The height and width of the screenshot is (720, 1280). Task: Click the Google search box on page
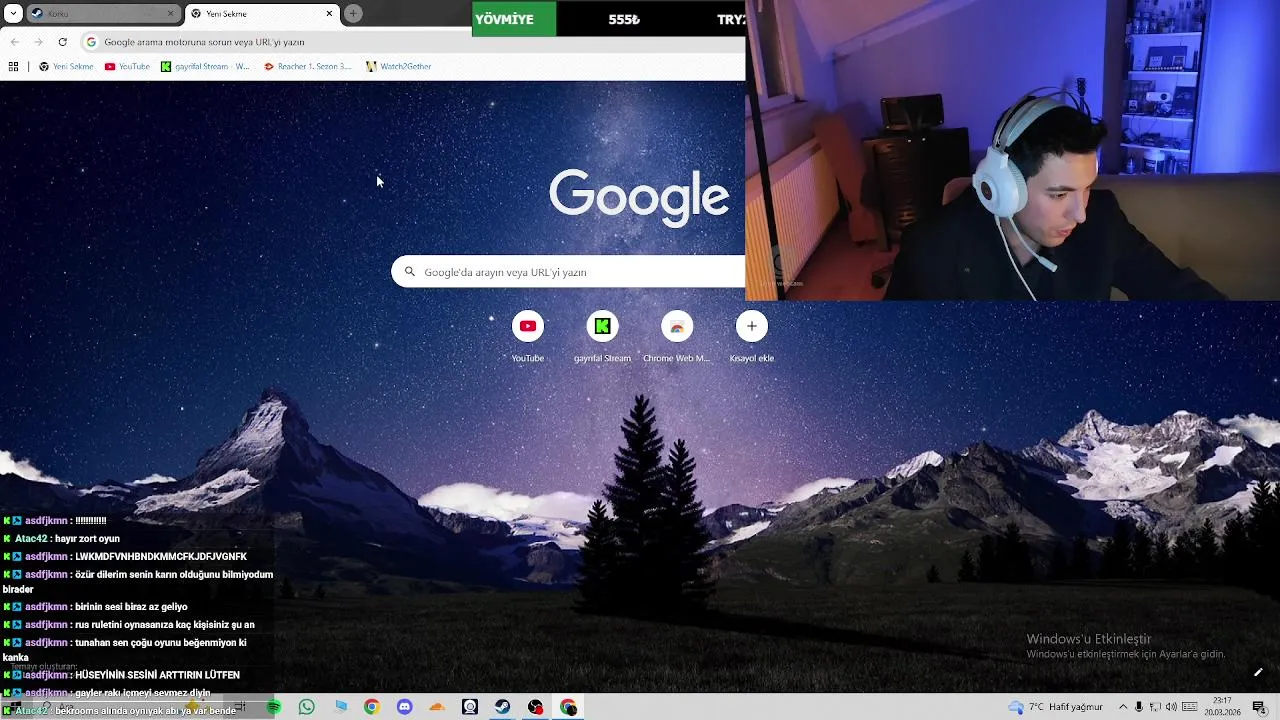click(568, 272)
